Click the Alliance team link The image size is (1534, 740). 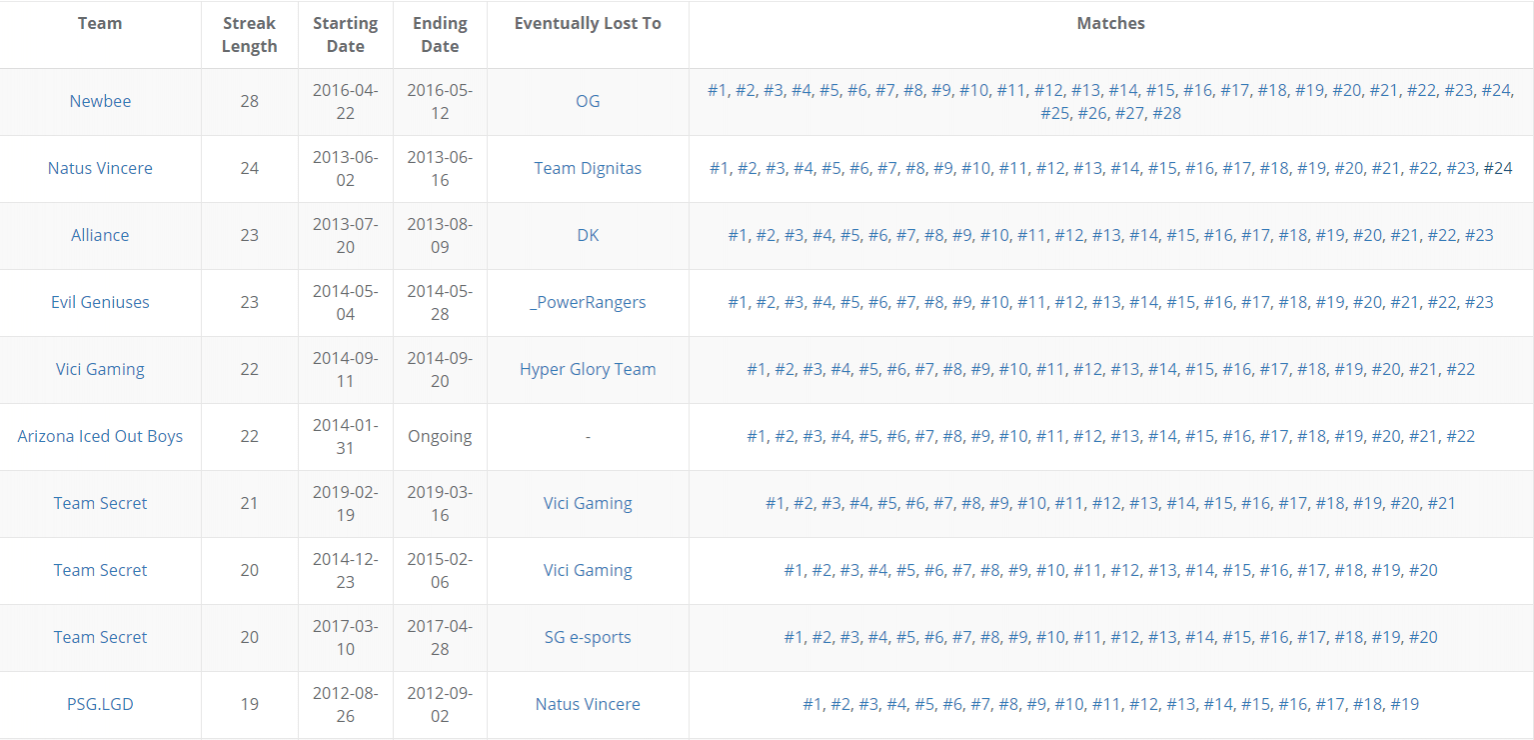tap(100, 235)
